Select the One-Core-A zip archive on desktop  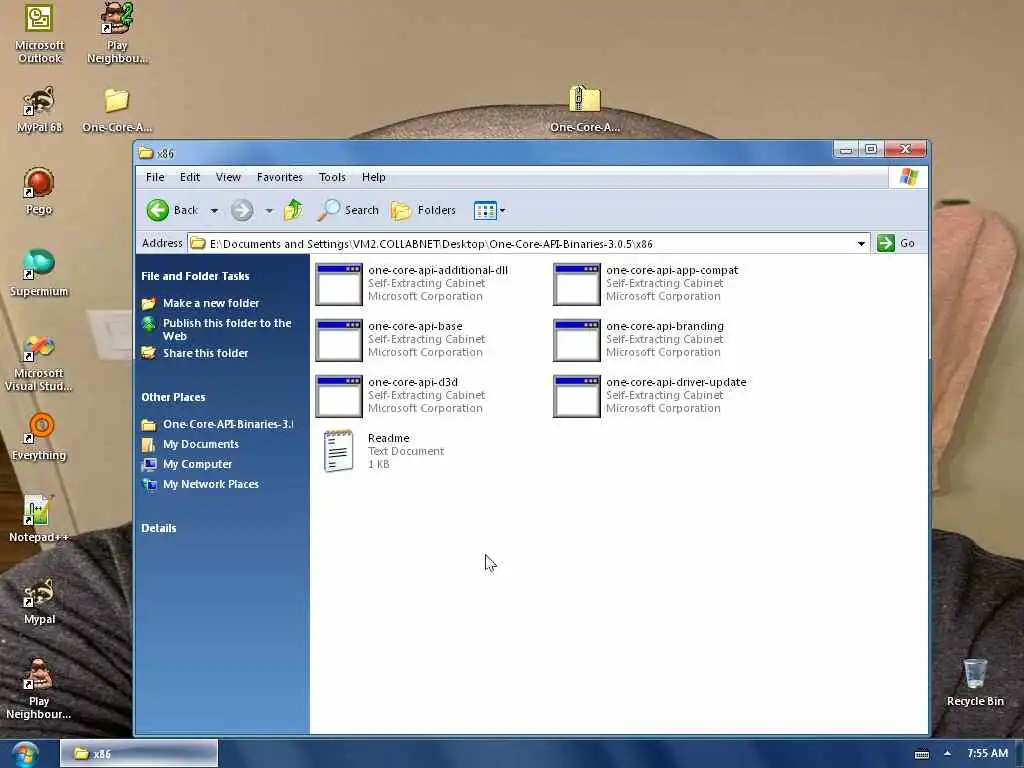(x=584, y=108)
